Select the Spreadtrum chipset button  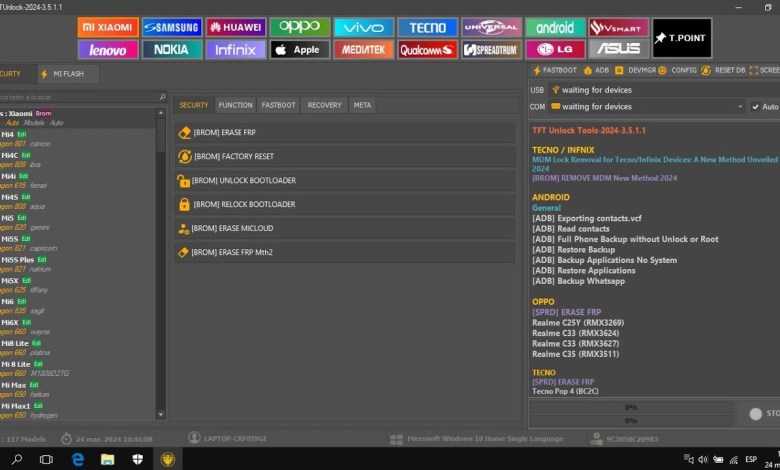click(x=491, y=50)
